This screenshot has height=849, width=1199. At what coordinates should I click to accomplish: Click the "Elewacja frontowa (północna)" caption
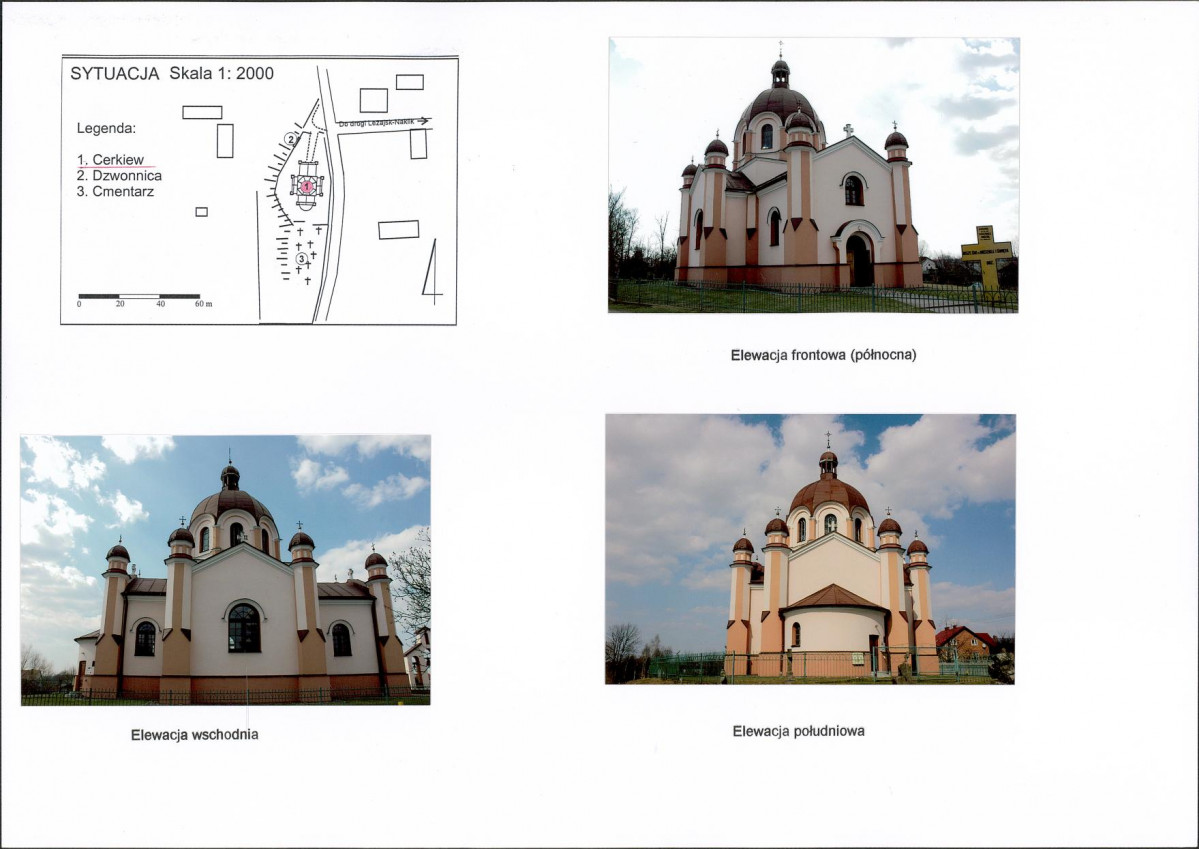click(824, 355)
